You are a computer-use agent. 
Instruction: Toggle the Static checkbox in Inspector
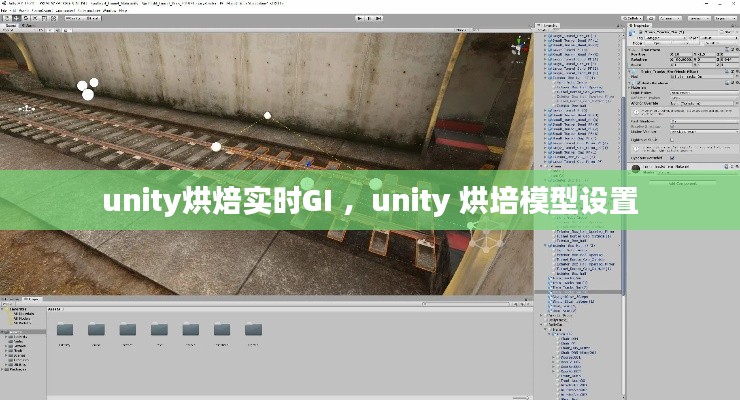[722, 32]
